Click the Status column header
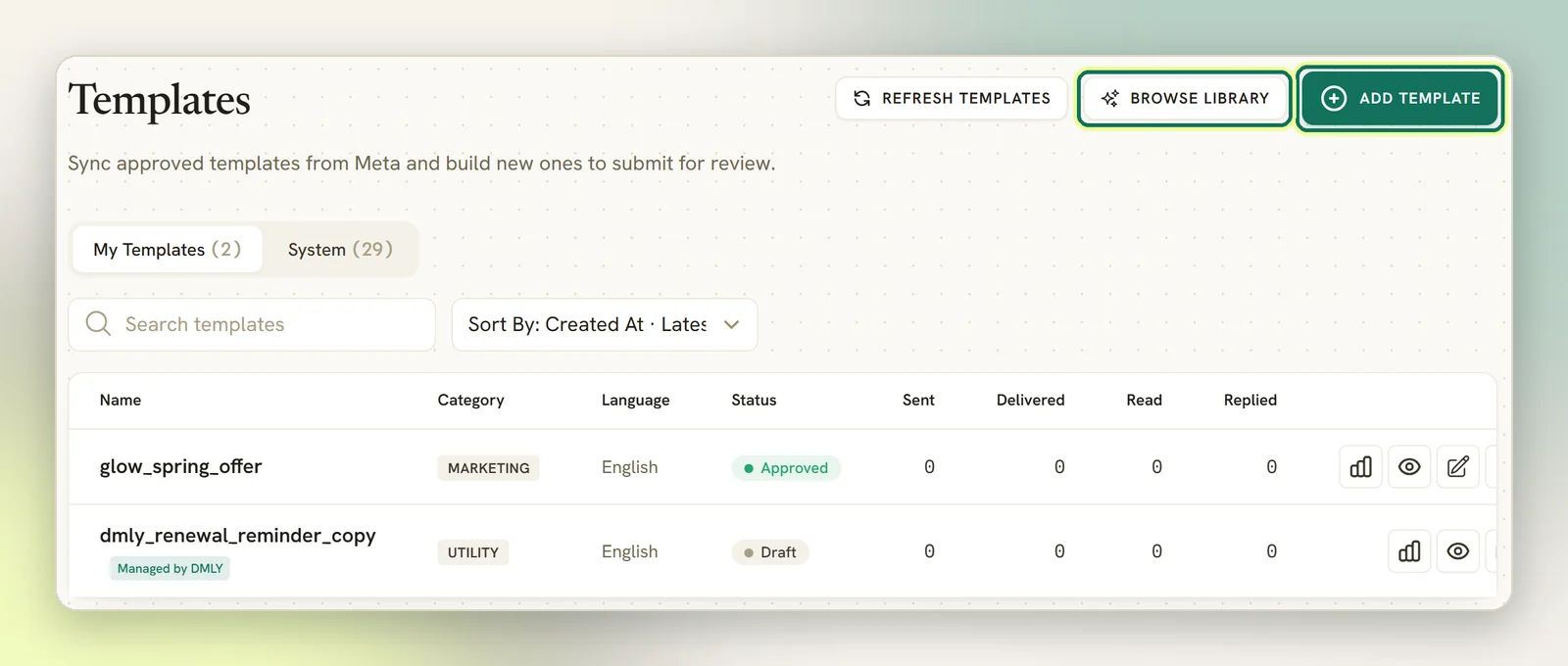 tap(754, 400)
